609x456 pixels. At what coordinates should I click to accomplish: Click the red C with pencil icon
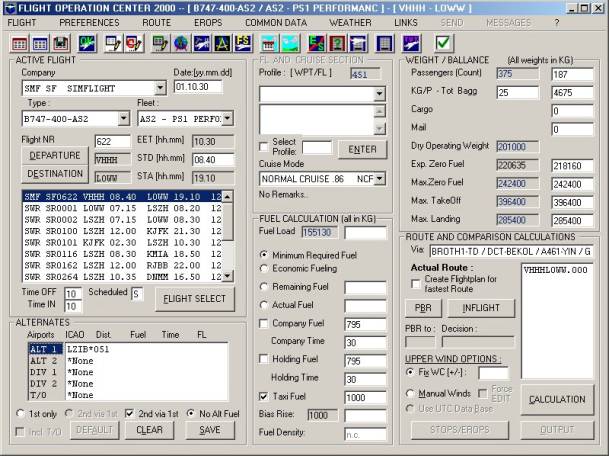point(134,44)
